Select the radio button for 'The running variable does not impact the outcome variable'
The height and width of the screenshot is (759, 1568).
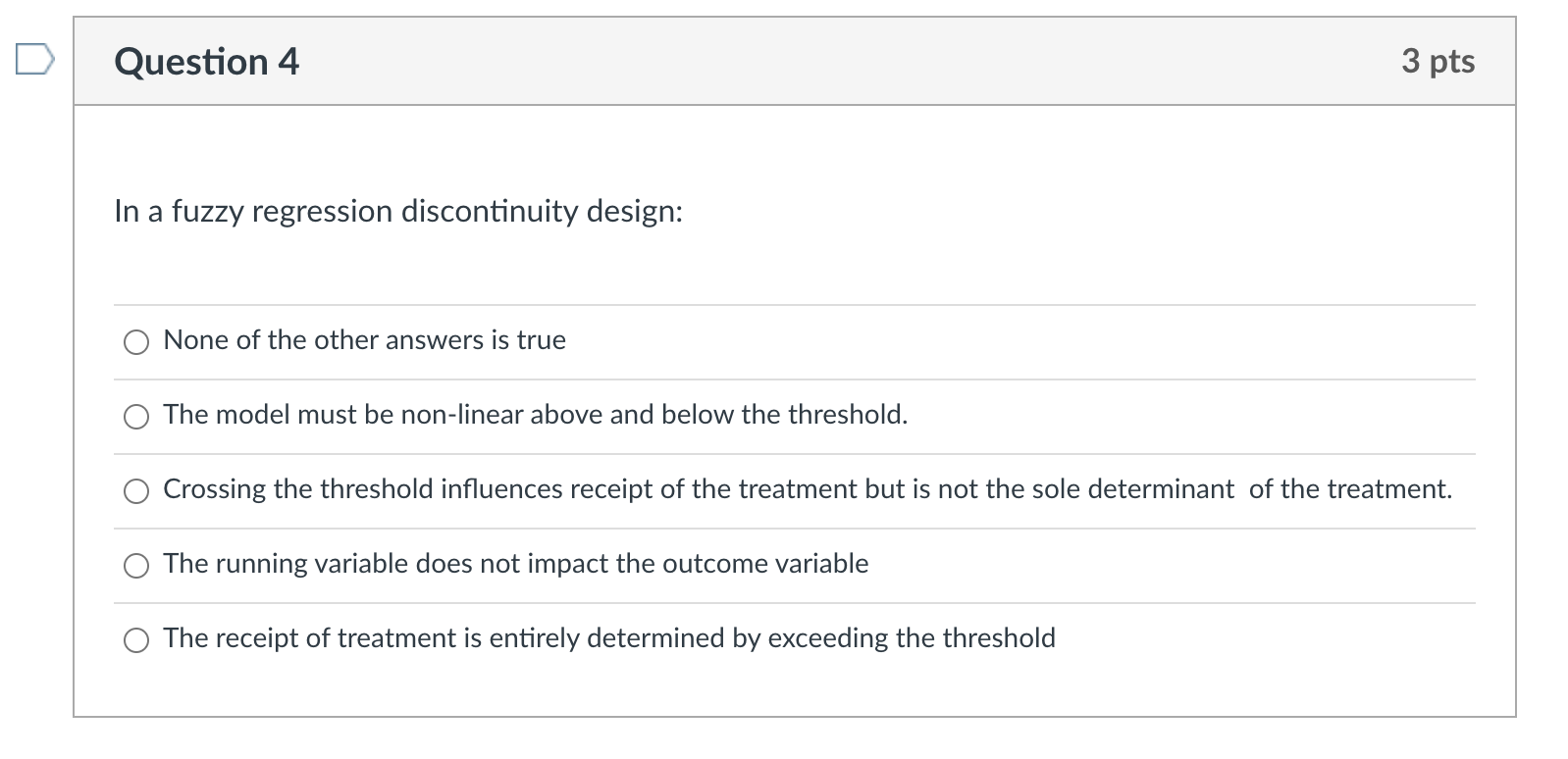pyautogui.click(x=136, y=566)
